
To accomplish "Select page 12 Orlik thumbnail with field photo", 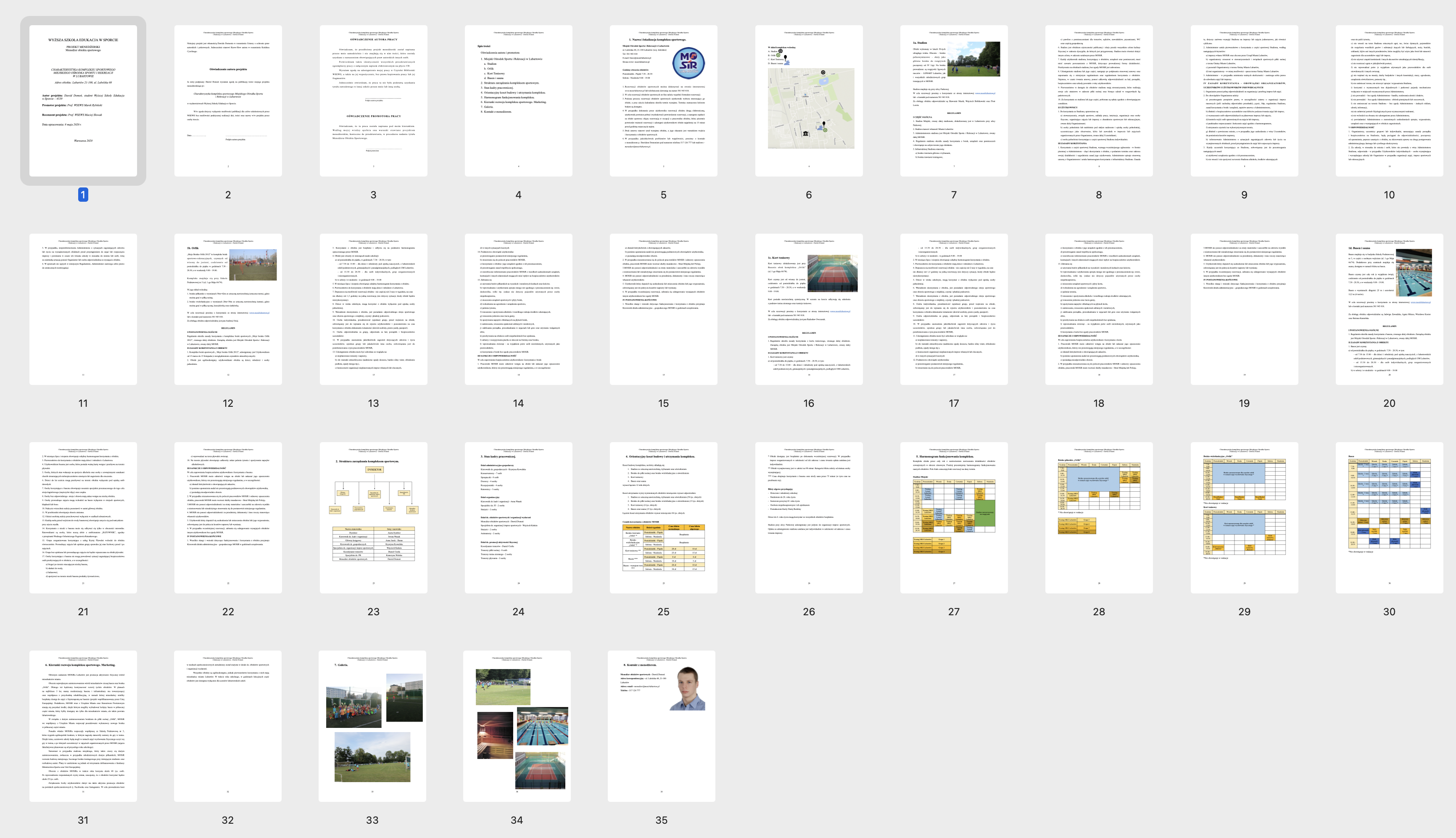I will coord(228,309).
